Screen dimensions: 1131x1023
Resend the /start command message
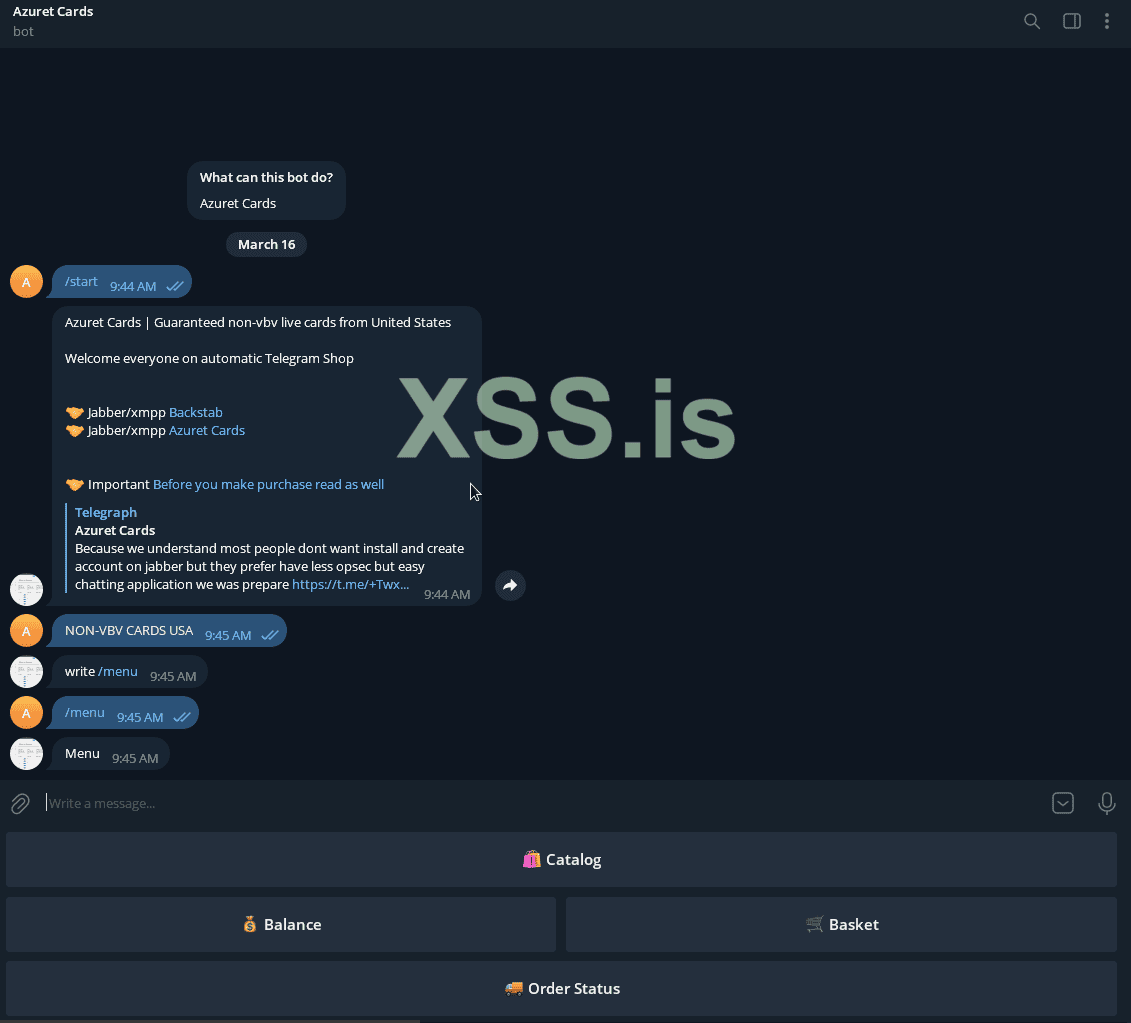pyautogui.click(x=81, y=281)
